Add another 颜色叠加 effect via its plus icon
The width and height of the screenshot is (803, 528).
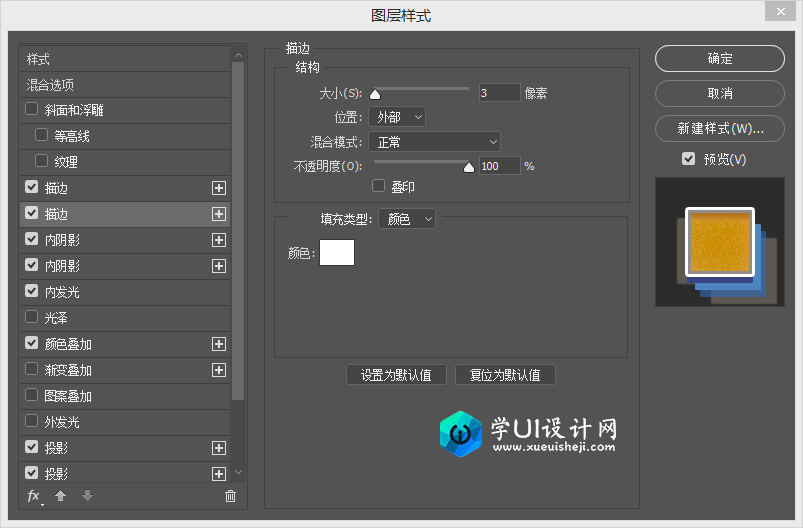click(219, 344)
